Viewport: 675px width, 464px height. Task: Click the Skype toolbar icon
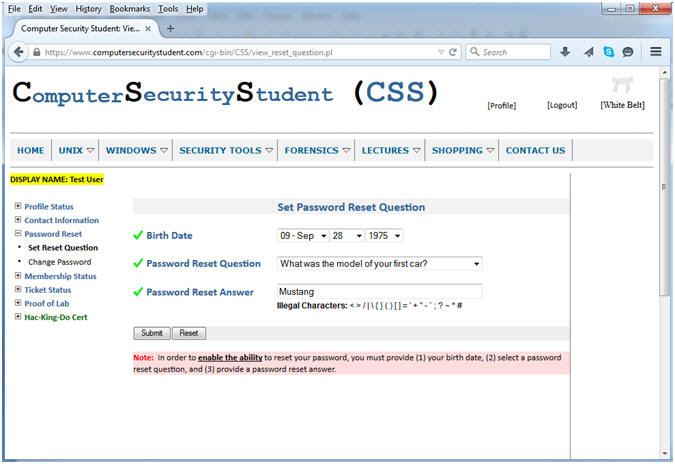coord(609,52)
